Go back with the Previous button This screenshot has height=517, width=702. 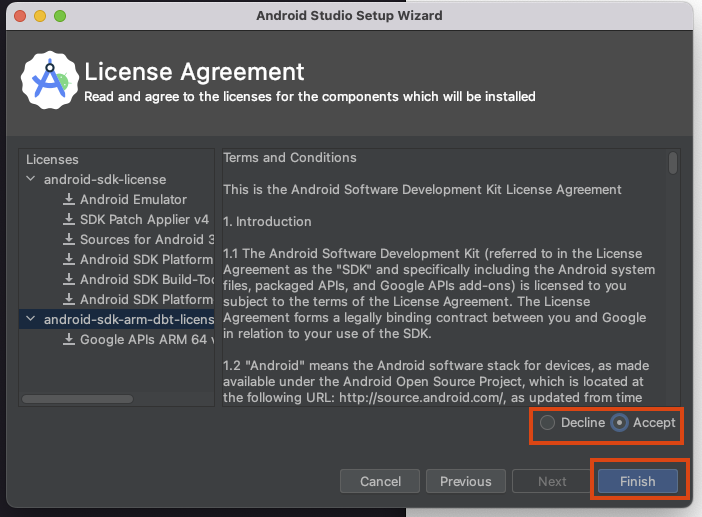(466, 481)
